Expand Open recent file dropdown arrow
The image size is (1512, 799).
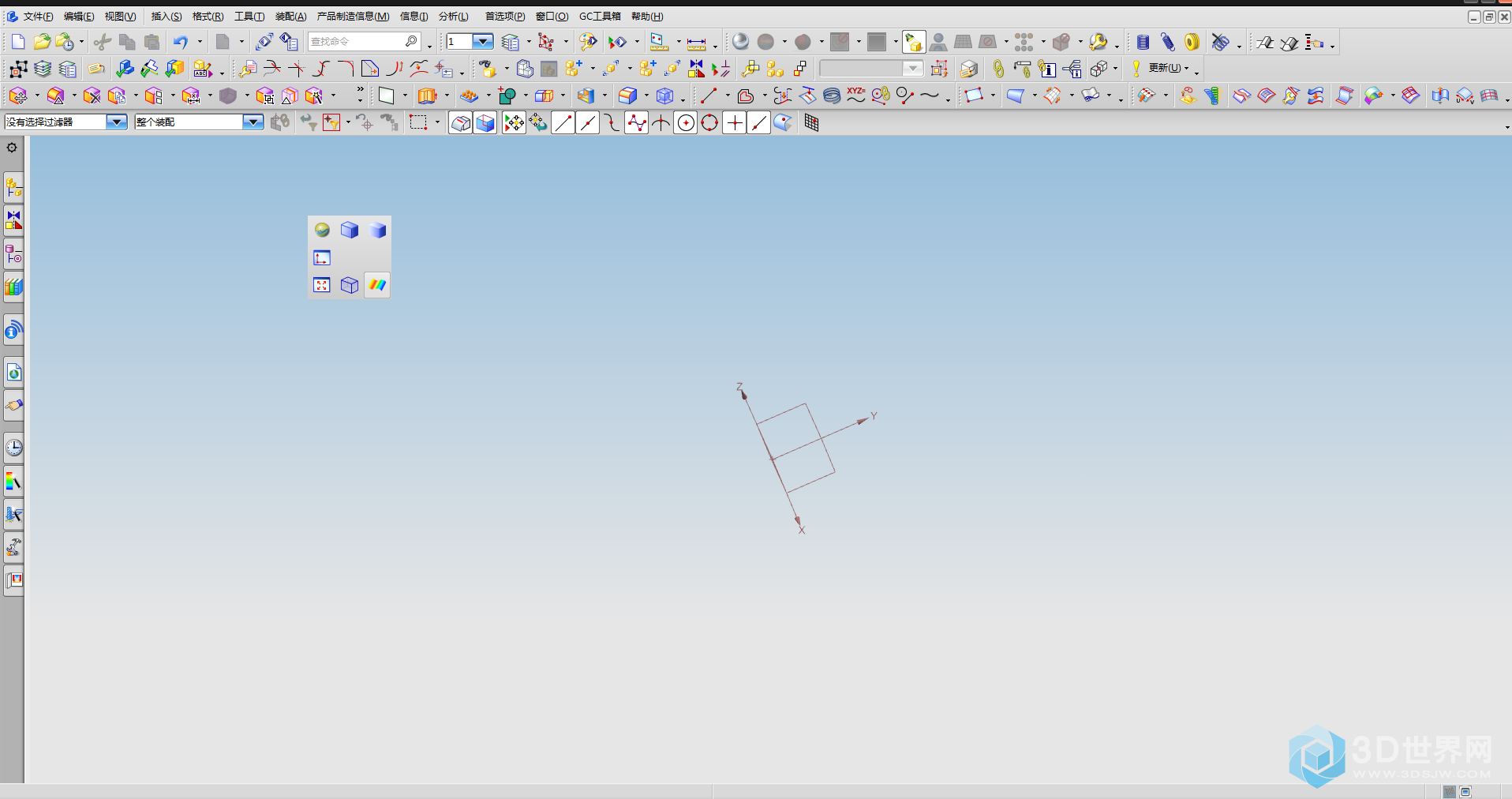(81, 42)
